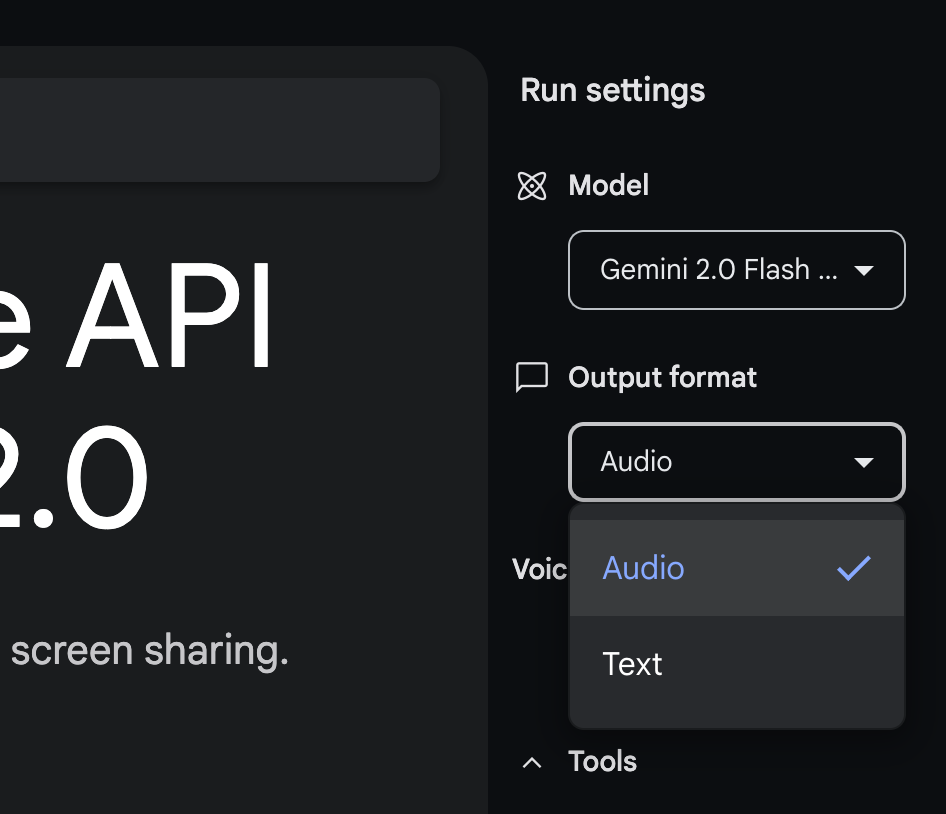The height and width of the screenshot is (814, 946).
Task: Collapse the Tools section chevron
Action: [533, 762]
